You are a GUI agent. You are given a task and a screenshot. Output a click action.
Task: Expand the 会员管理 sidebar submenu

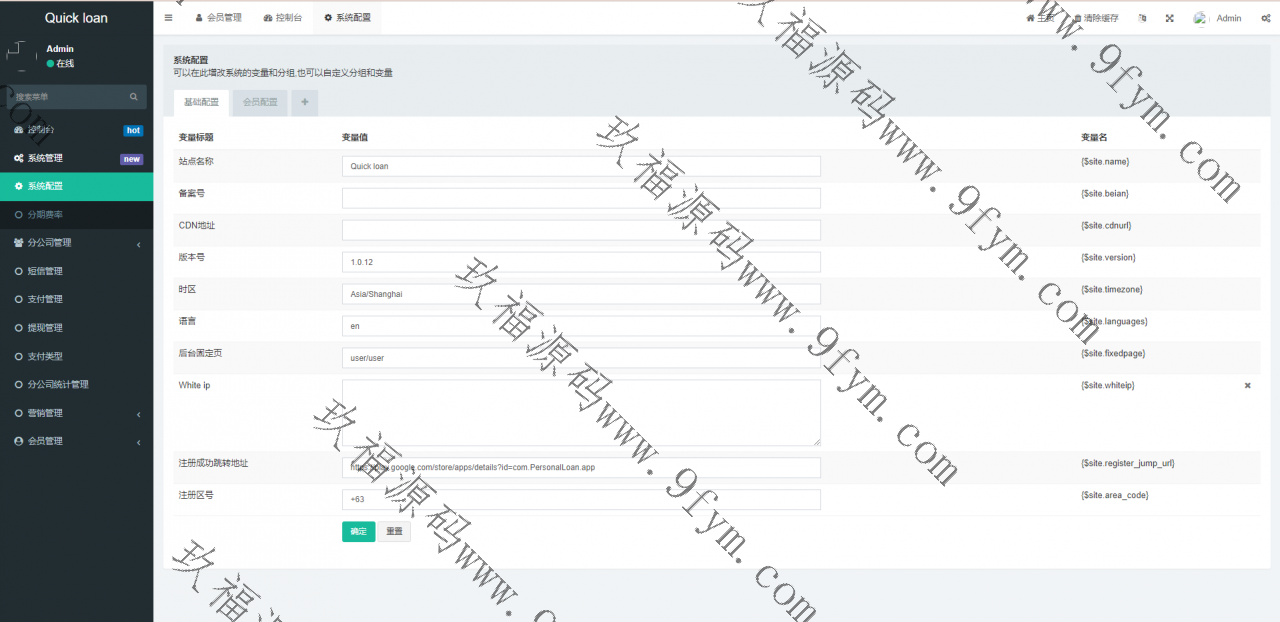point(76,441)
